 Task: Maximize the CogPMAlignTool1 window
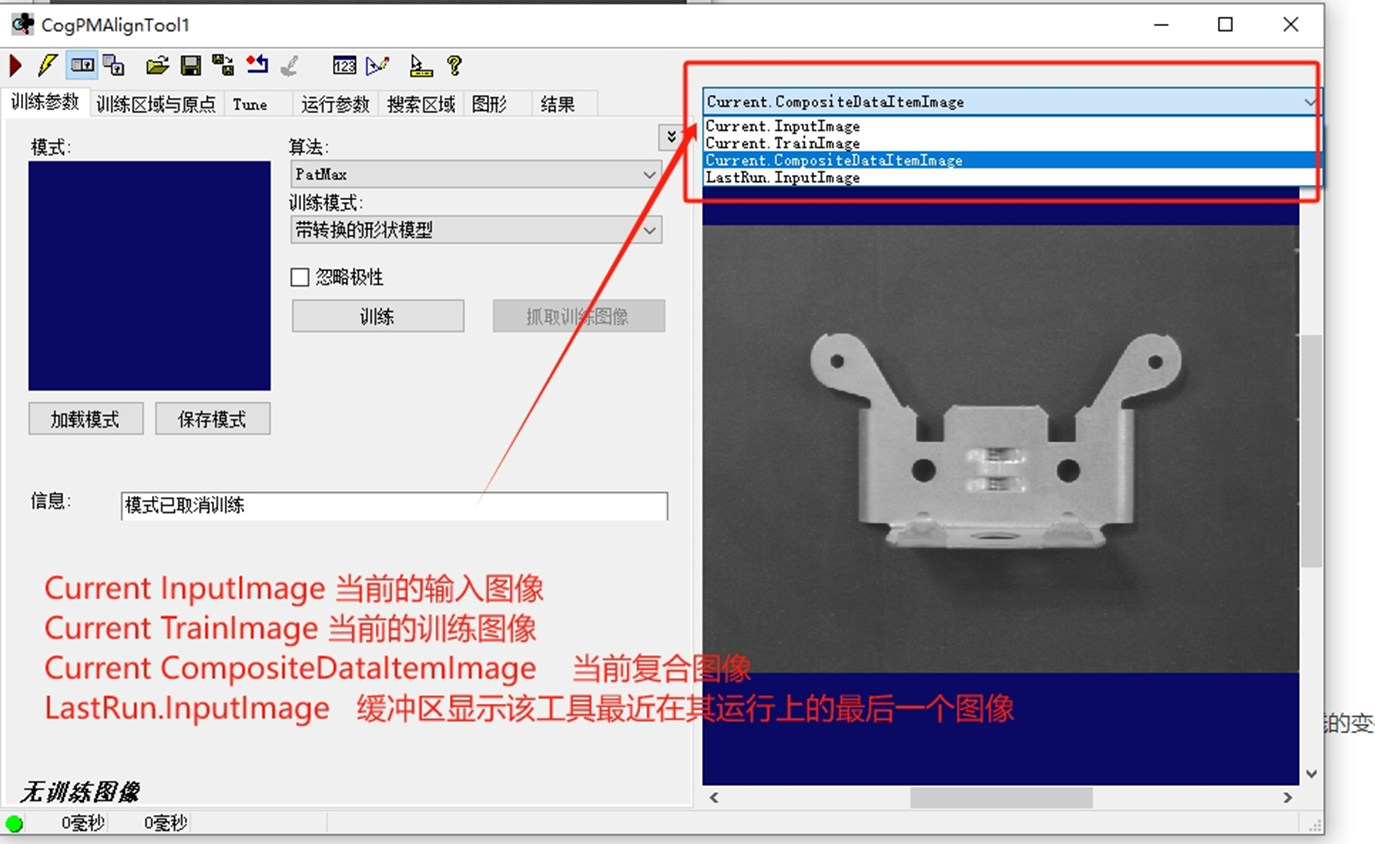1225,24
